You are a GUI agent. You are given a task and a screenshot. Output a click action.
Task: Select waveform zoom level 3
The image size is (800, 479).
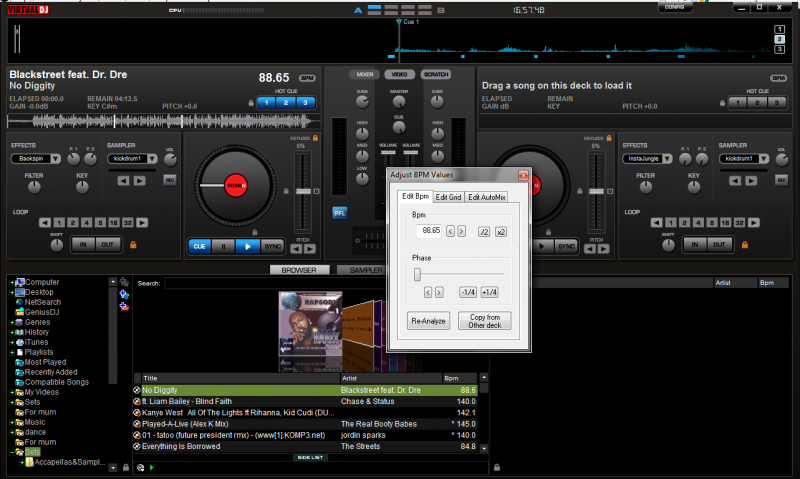780,49
